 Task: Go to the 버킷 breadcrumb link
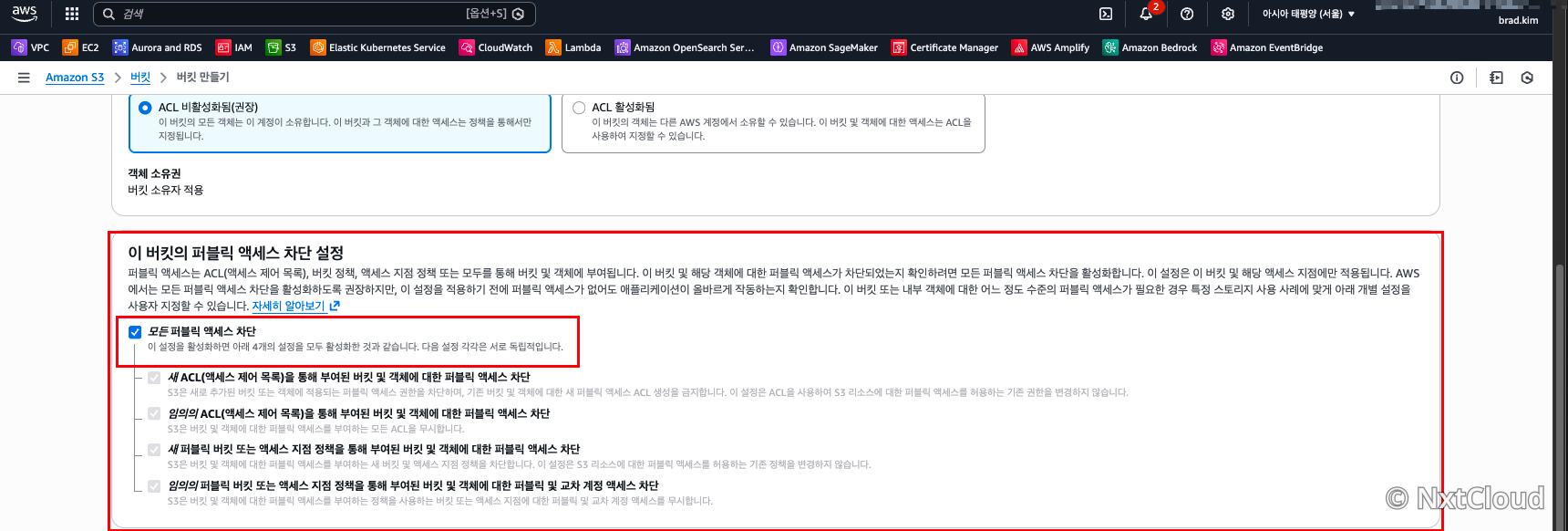point(140,78)
